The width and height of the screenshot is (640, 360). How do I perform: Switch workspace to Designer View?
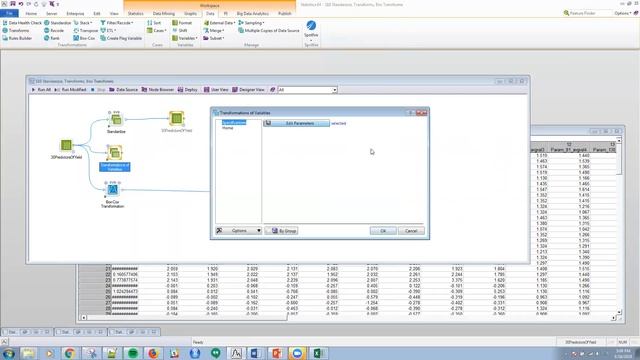coord(248,89)
